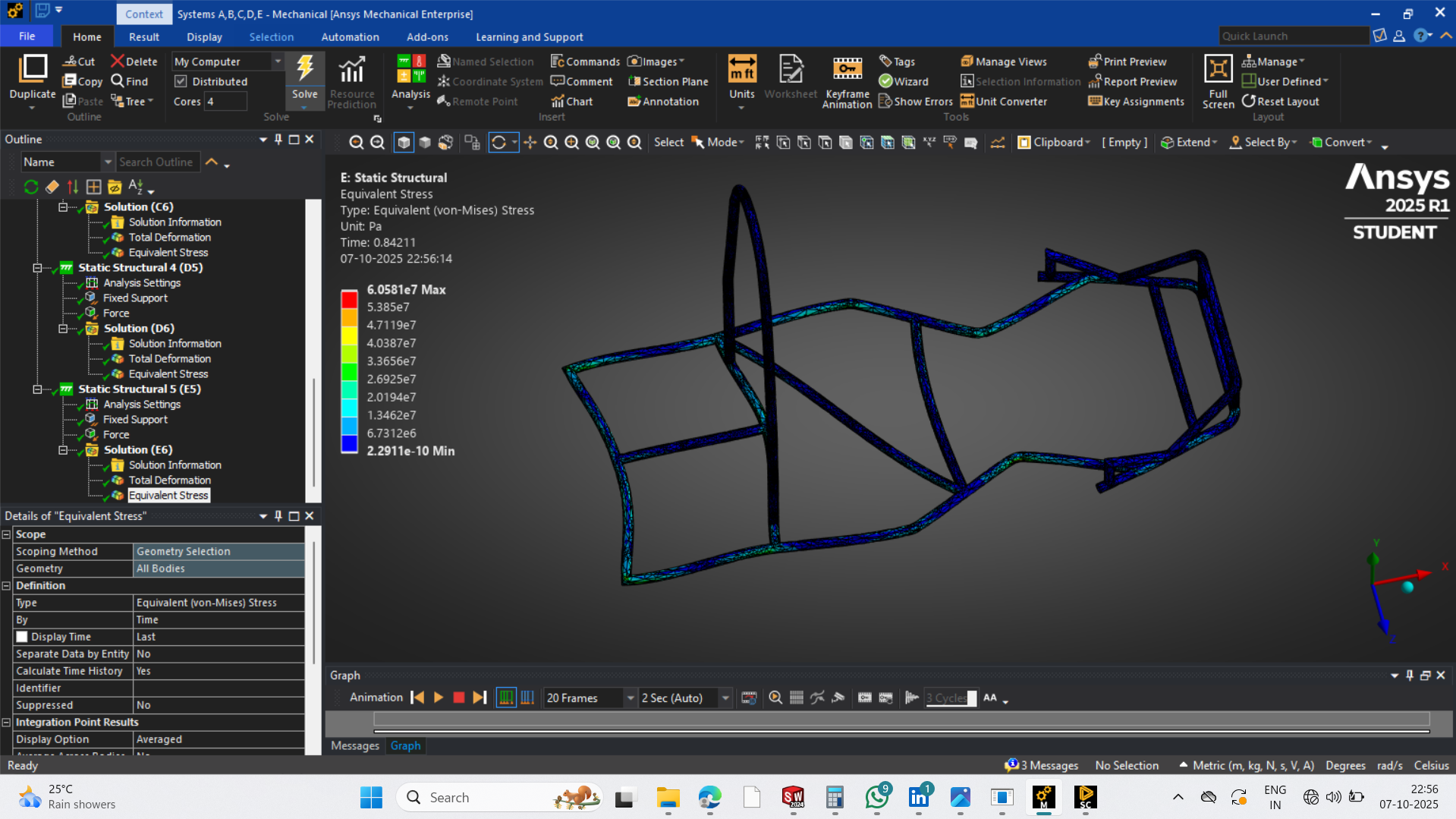
Task: Open the Analysis insert icon
Action: pyautogui.click(x=410, y=70)
